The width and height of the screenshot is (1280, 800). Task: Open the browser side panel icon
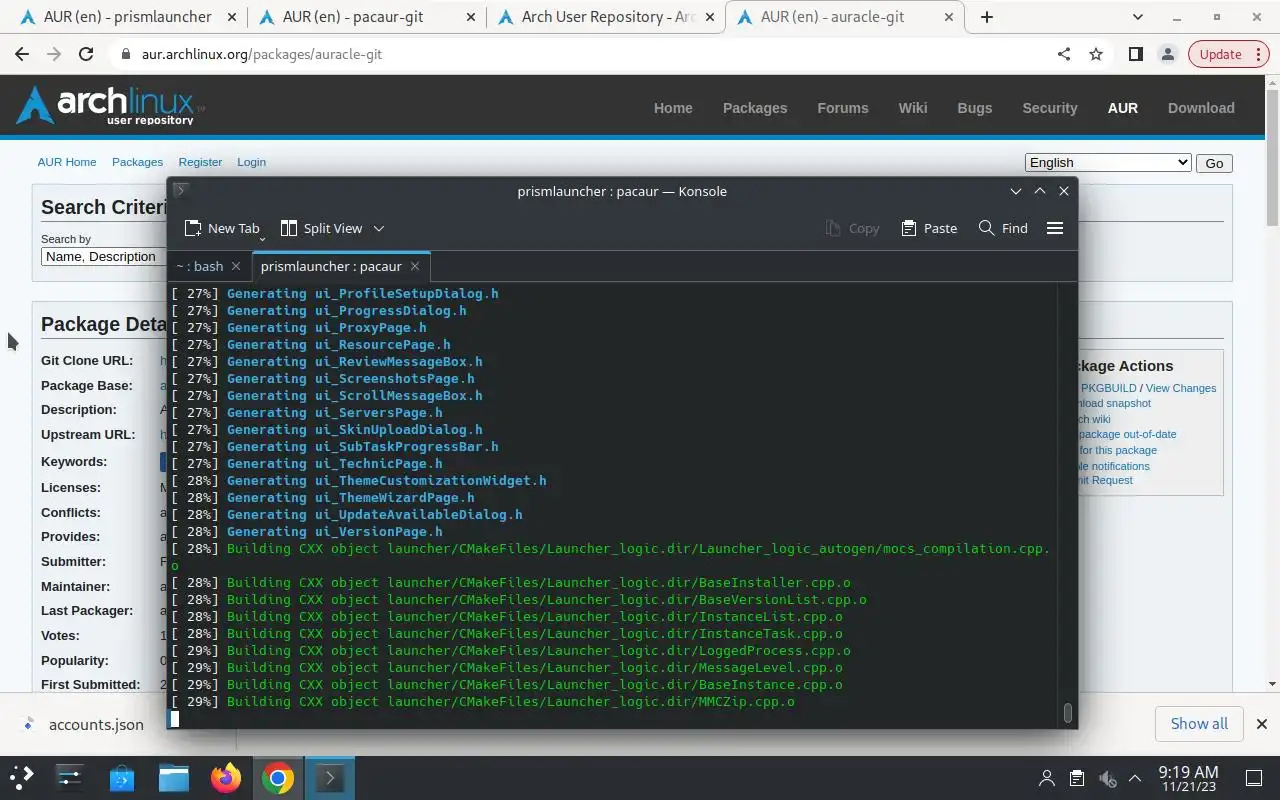(x=1135, y=54)
